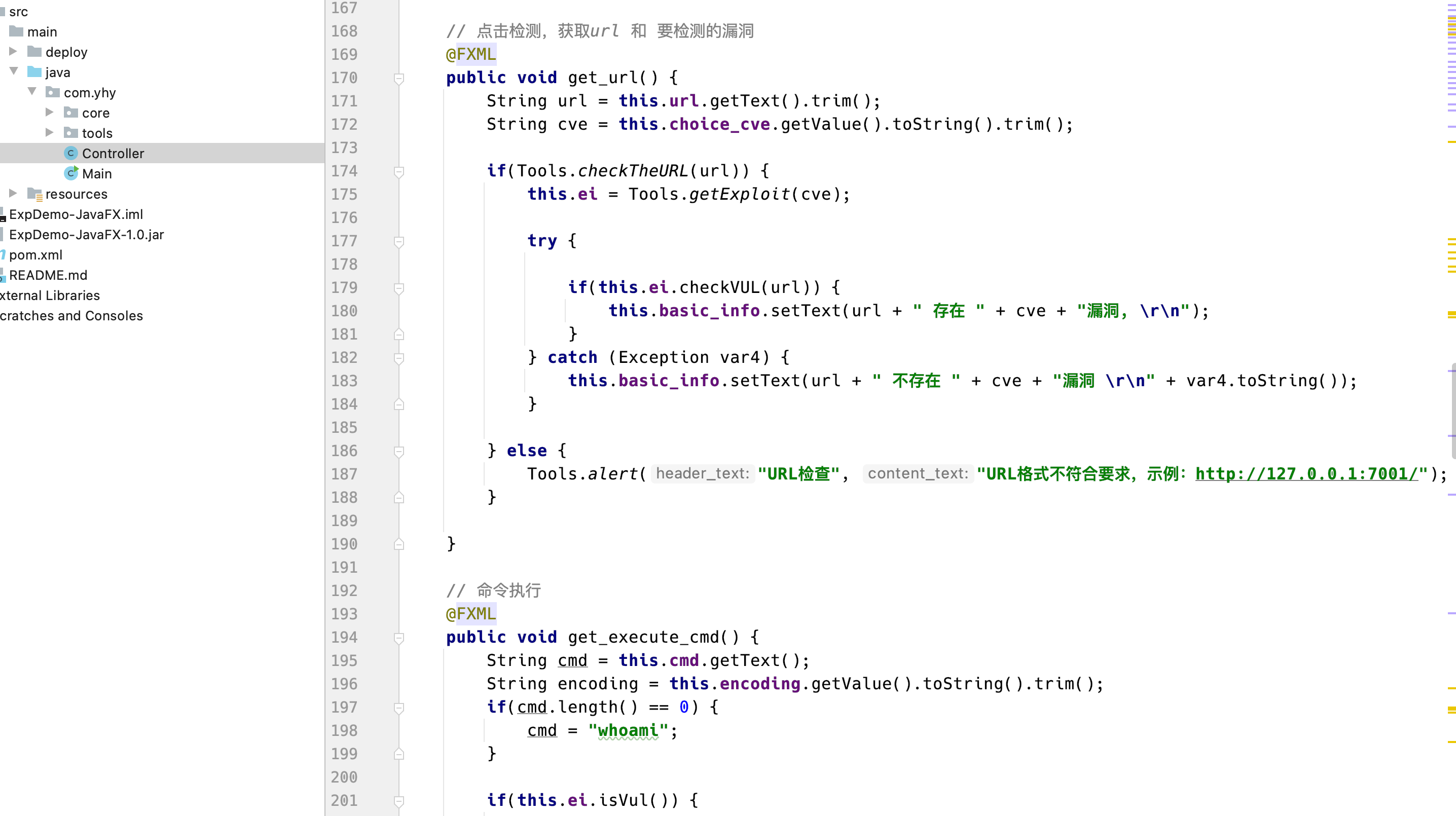Click the @FXML annotation on line 169
Viewport: 1456px width, 816px height.
(471, 54)
